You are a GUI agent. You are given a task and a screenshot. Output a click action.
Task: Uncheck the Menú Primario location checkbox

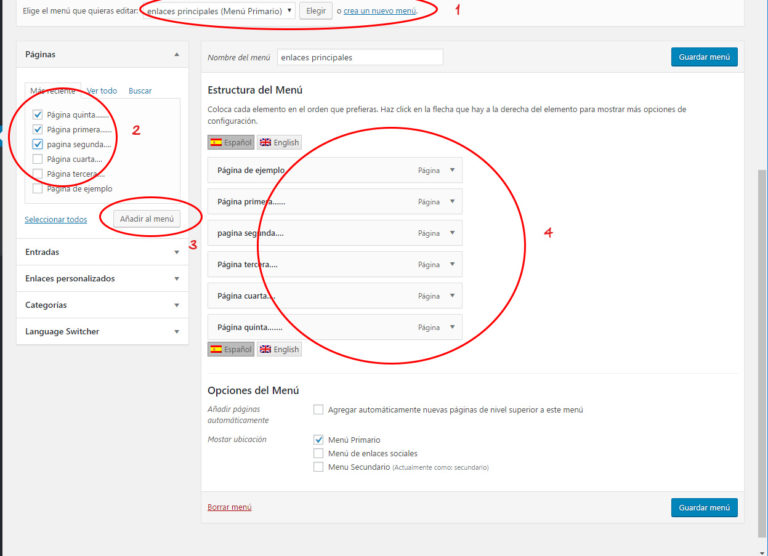(x=318, y=440)
